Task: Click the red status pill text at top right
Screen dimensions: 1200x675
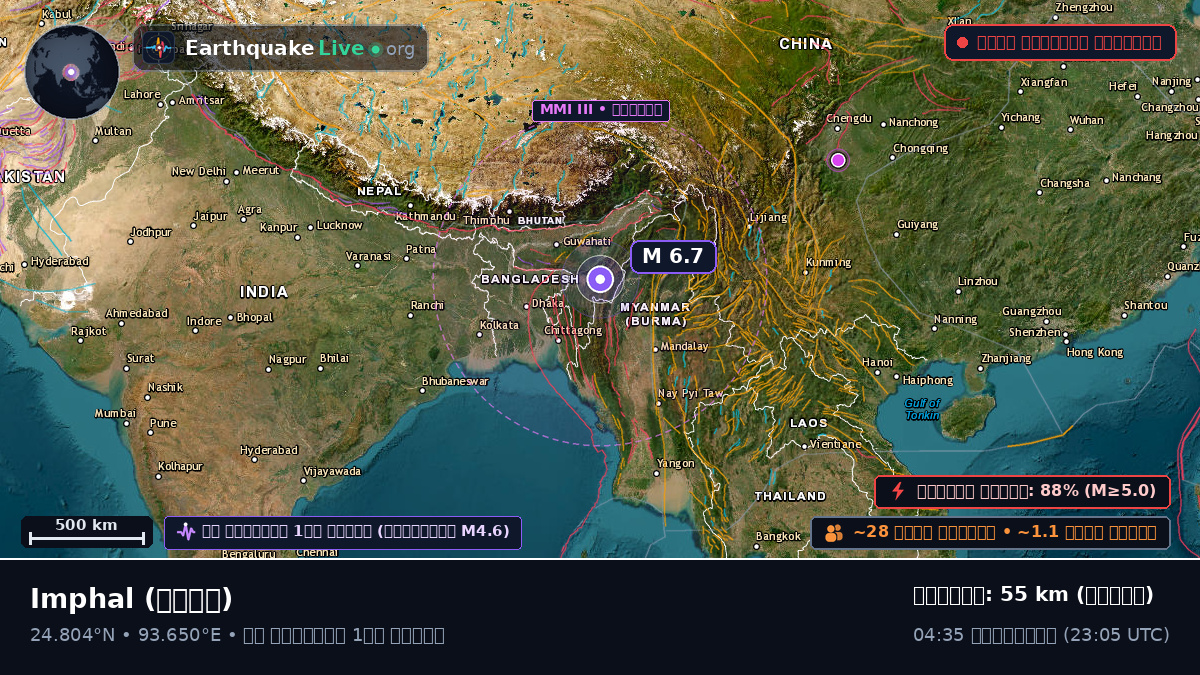Action: [x=1069, y=42]
